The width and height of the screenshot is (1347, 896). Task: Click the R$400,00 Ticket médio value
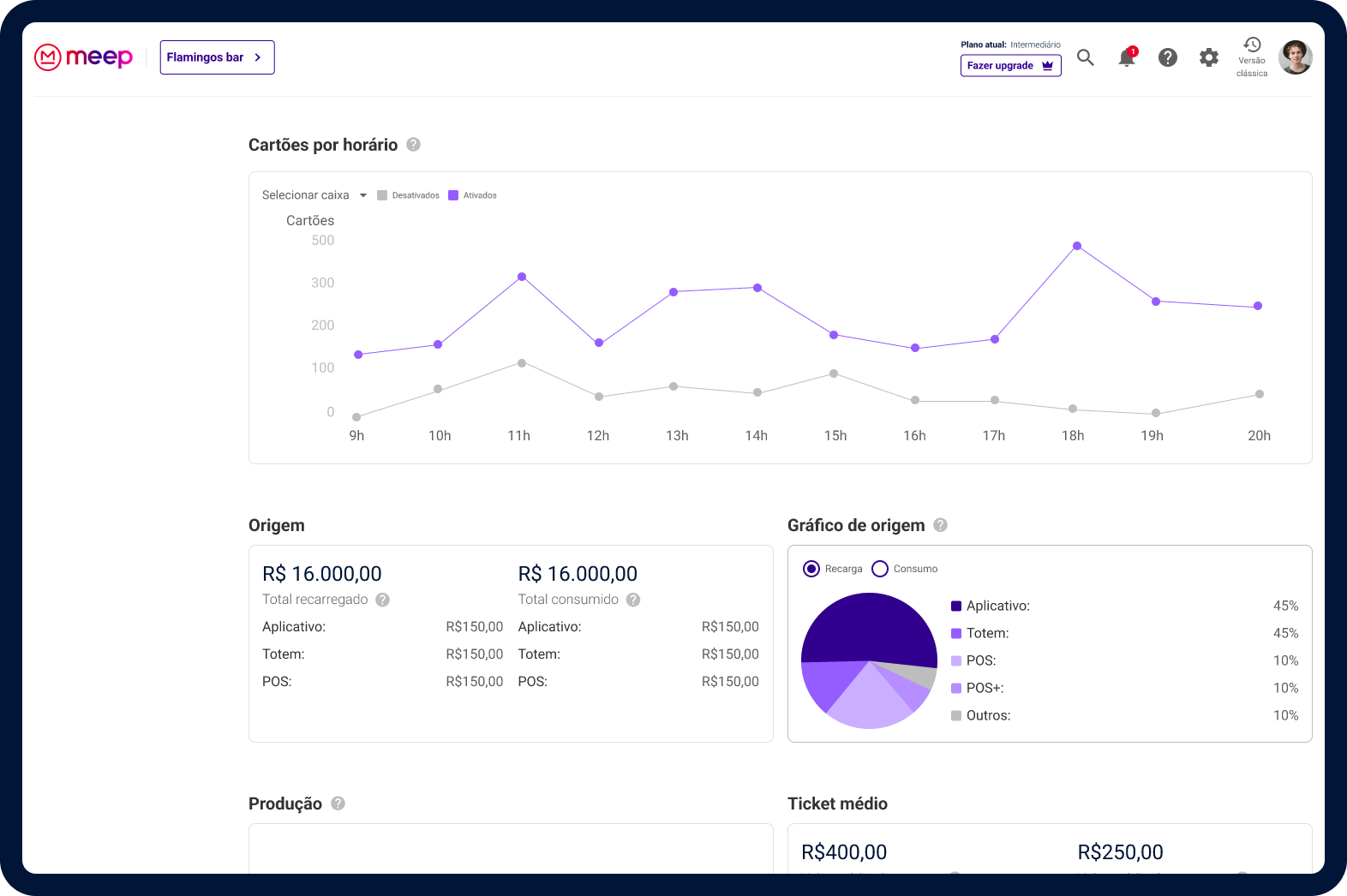844,852
